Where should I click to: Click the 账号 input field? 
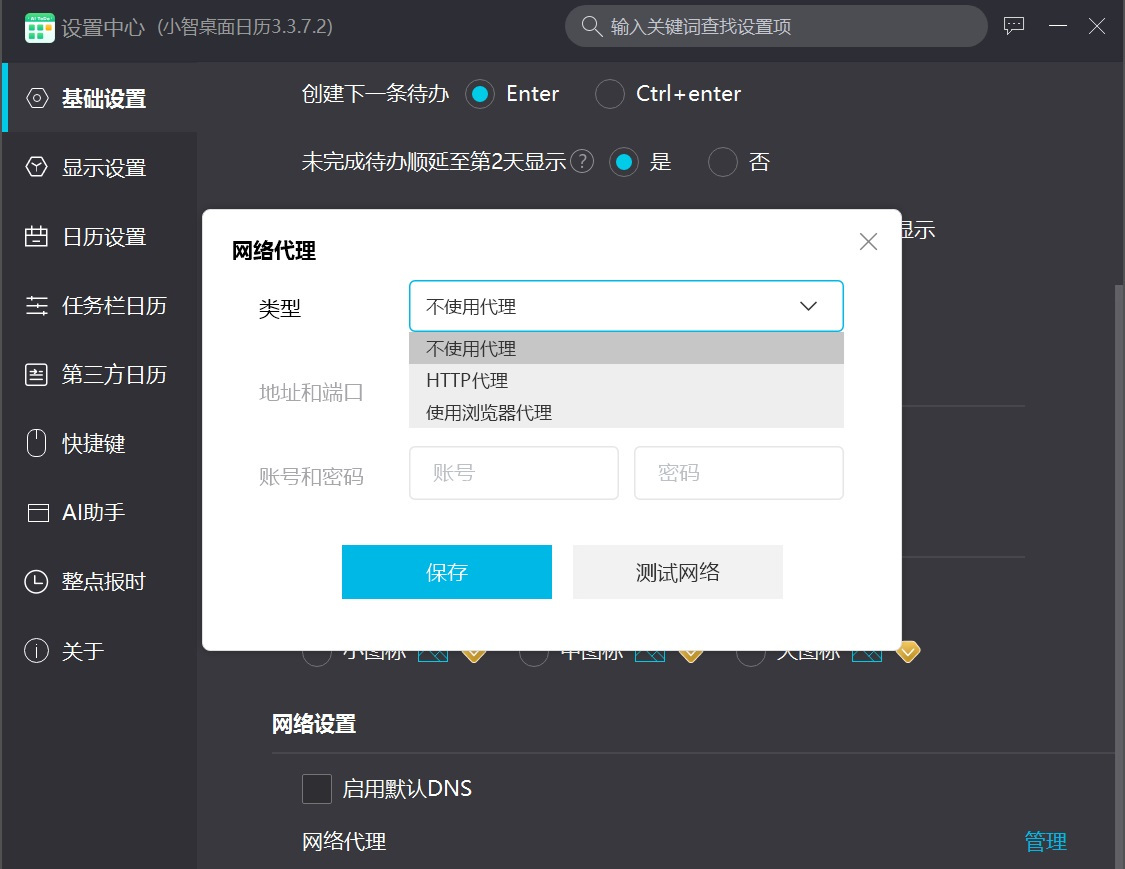point(513,472)
